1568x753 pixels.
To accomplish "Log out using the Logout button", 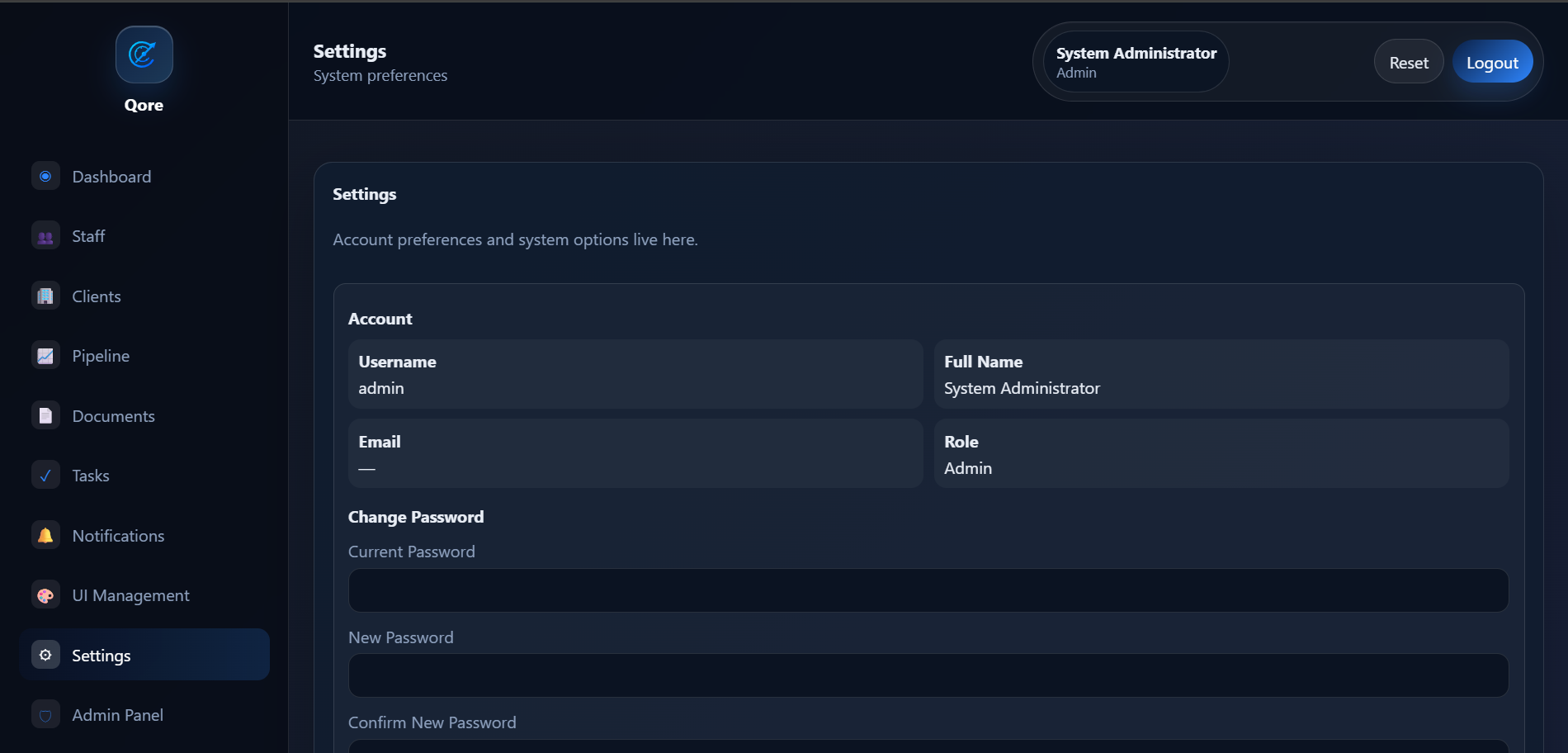I will [x=1492, y=62].
